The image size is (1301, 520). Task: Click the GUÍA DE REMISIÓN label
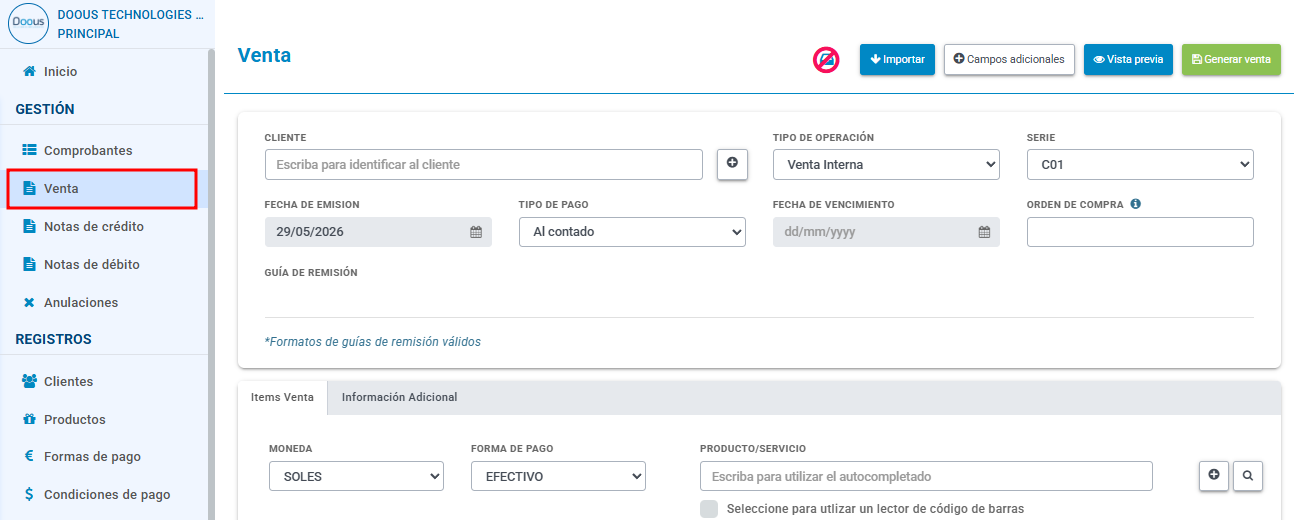311,272
